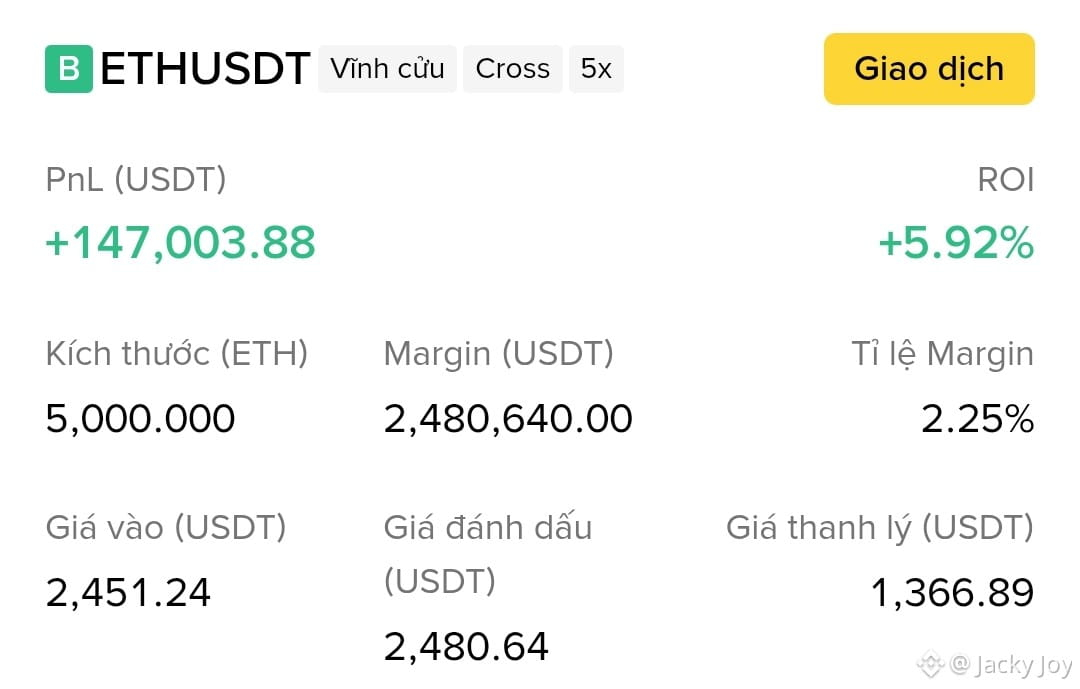This screenshot has width=1080, height=689.
Task: Click the ROI label
Action: click(x=1006, y=180)
